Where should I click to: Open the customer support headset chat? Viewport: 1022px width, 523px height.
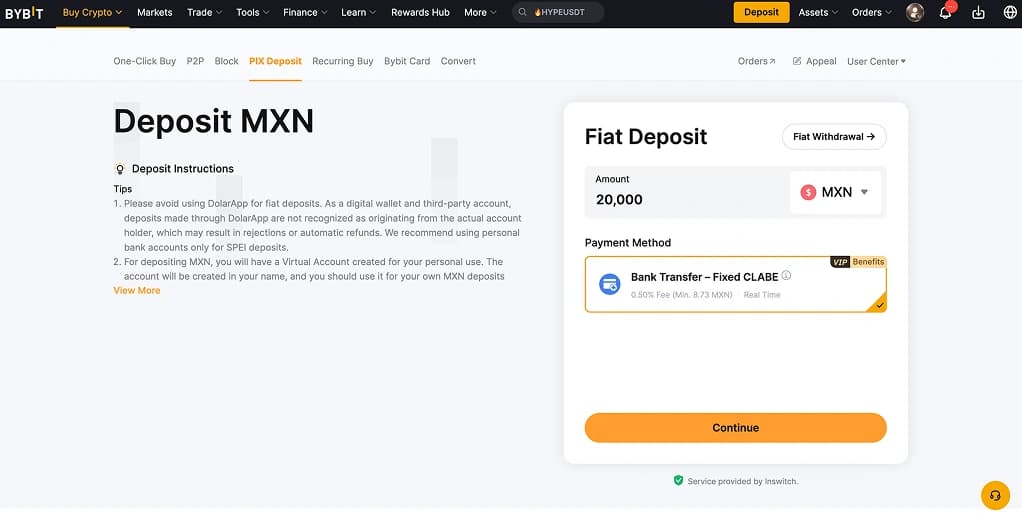click(x=995, y=495)
